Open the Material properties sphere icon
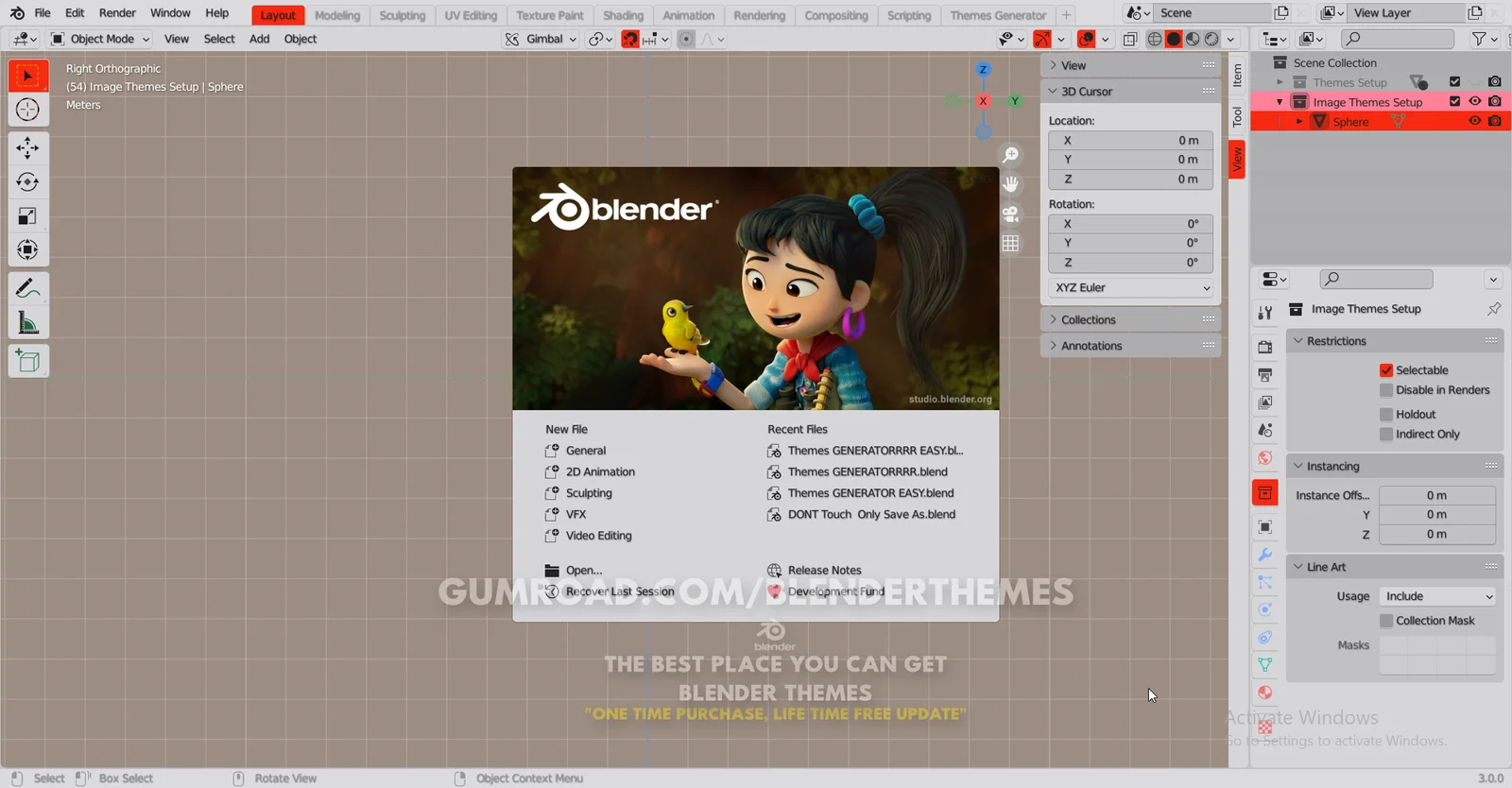This screenshot has width=1512, height=788. [1264, 693]
